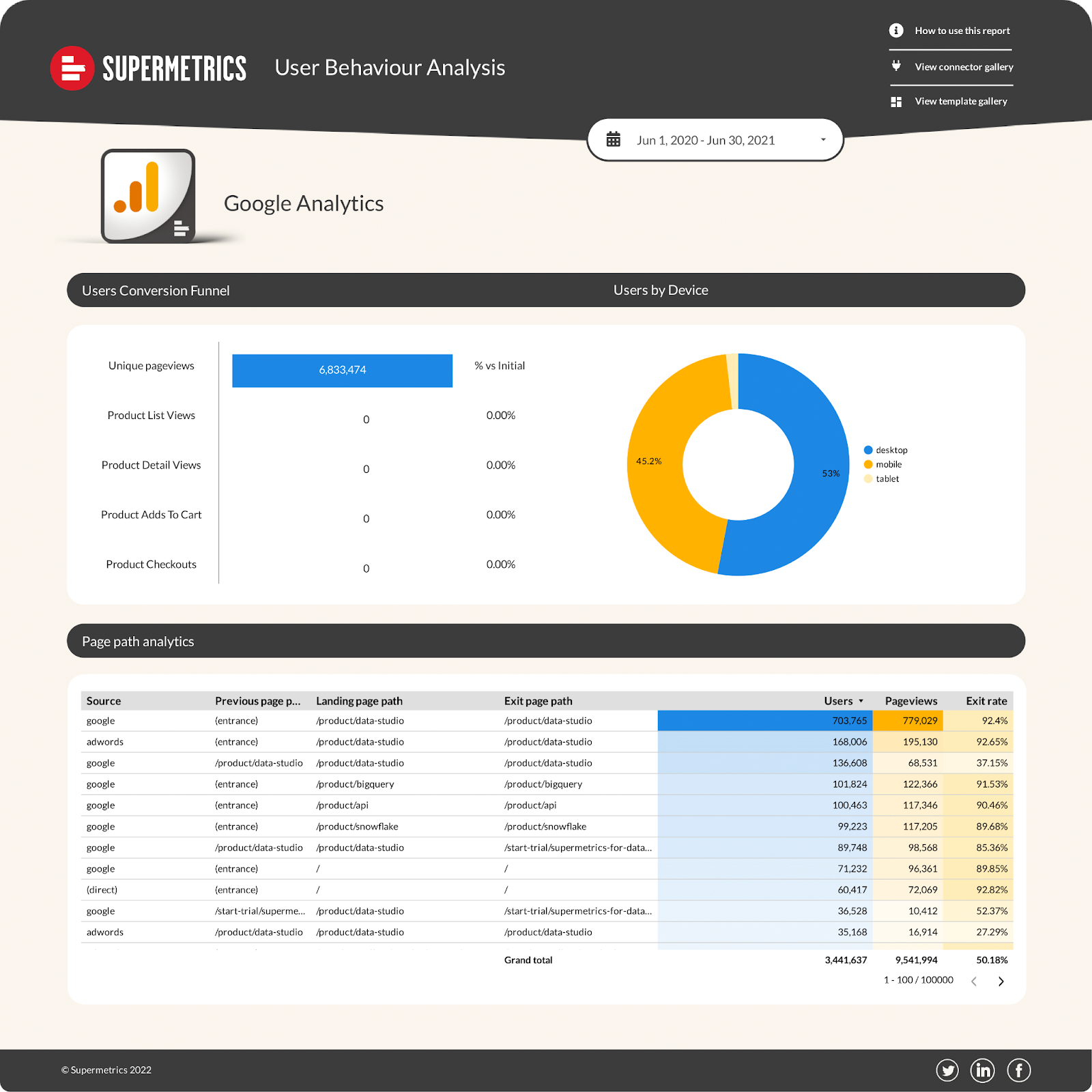Open the LinkedIn social icon

click(x=983, y=1070)
